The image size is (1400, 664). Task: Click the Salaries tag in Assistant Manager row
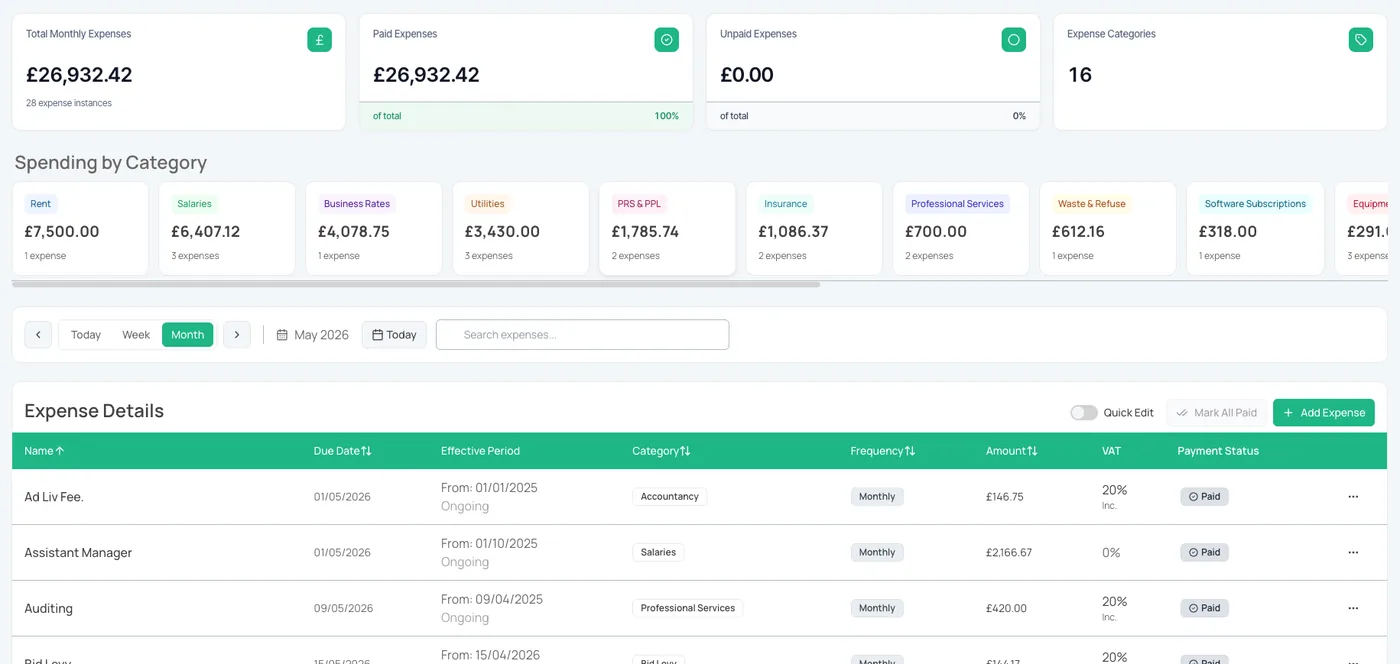(x=658, y=553)
